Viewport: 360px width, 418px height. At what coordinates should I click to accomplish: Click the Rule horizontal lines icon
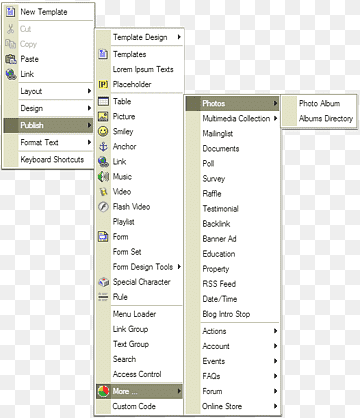pos(103,297)
